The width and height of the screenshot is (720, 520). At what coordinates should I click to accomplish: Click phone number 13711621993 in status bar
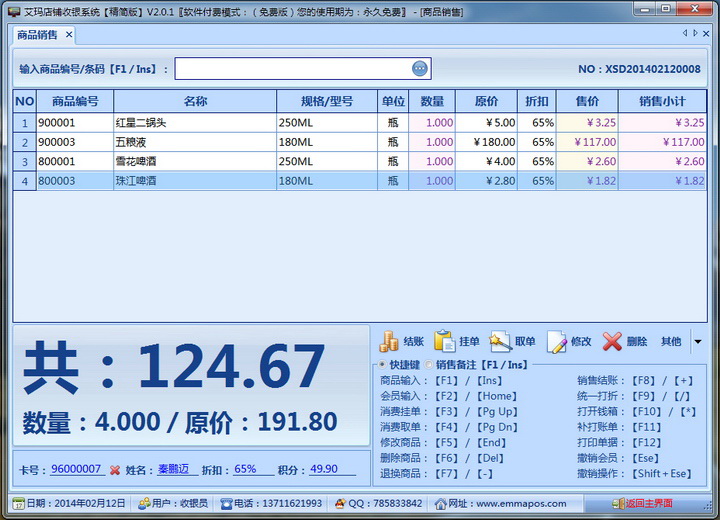coord(292,503)
